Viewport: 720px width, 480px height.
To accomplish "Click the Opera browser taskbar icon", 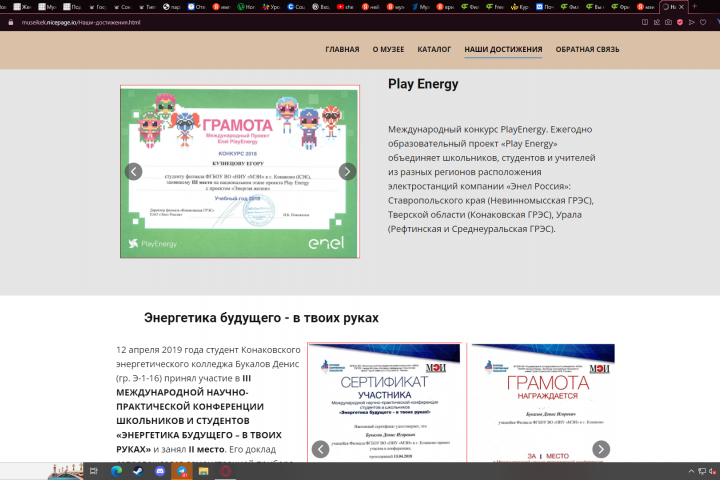I will pos(225,471).
